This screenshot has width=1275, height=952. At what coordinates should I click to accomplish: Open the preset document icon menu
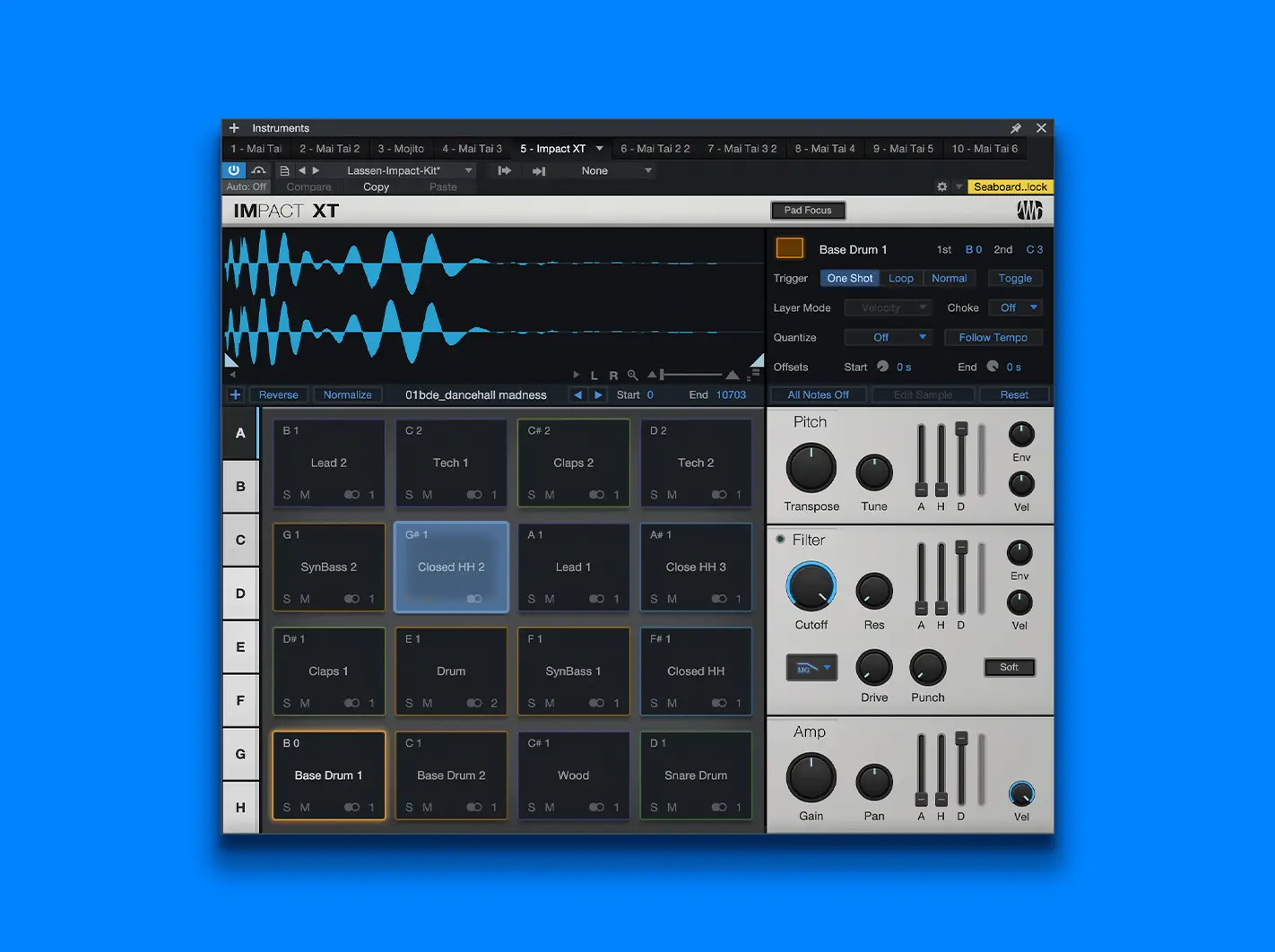pyautogui.click(x=284, y=170)
